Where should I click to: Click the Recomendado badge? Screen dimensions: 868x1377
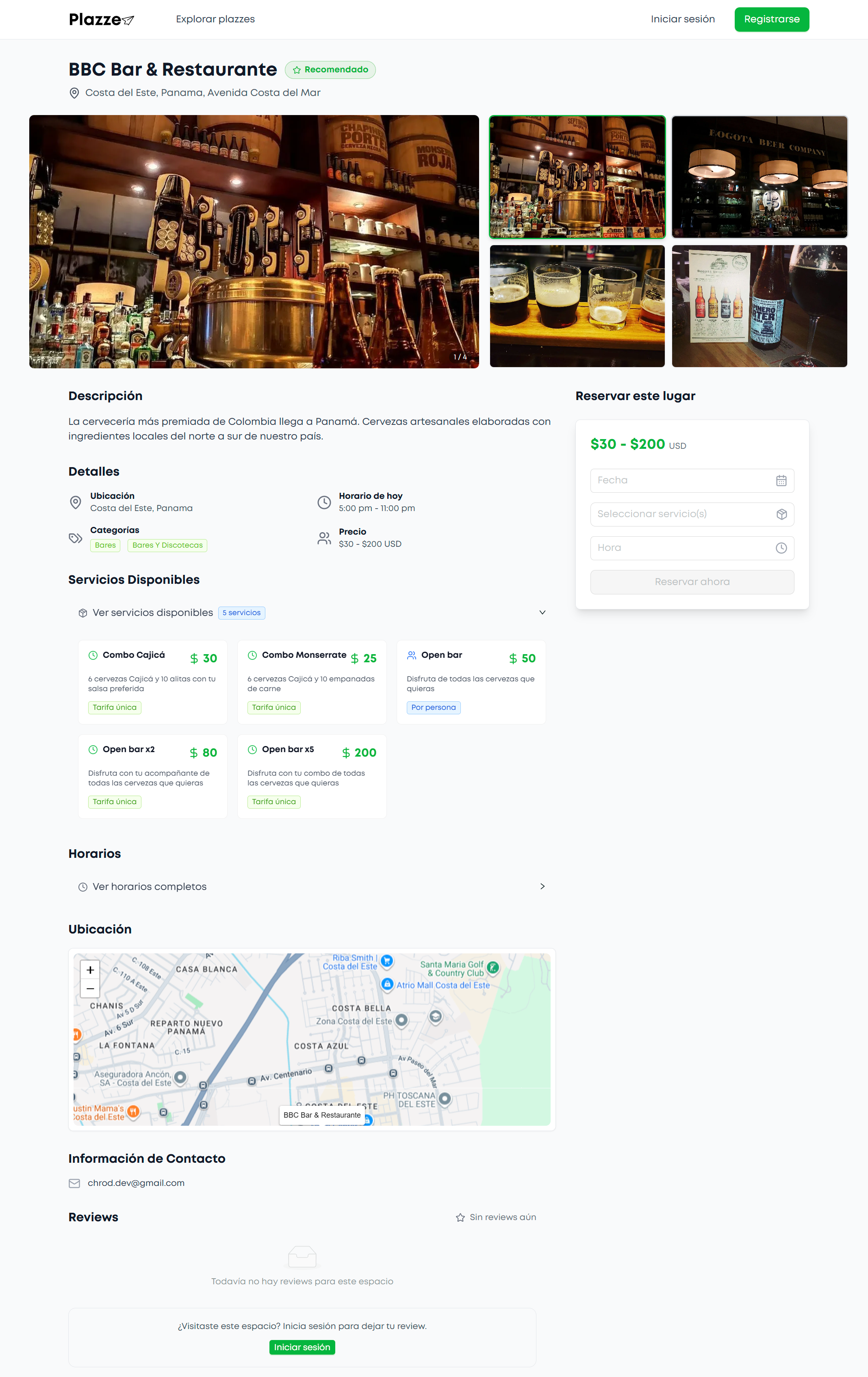pyautogui.click(x=330, y=70)
